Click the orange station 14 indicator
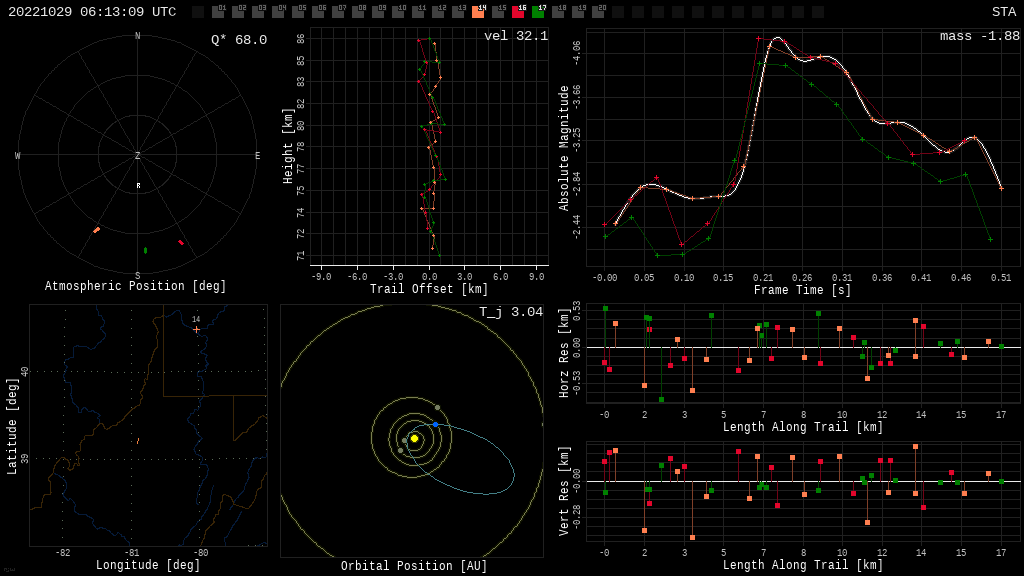Viewport: 1024px width, 576px height. pos(479,11)
